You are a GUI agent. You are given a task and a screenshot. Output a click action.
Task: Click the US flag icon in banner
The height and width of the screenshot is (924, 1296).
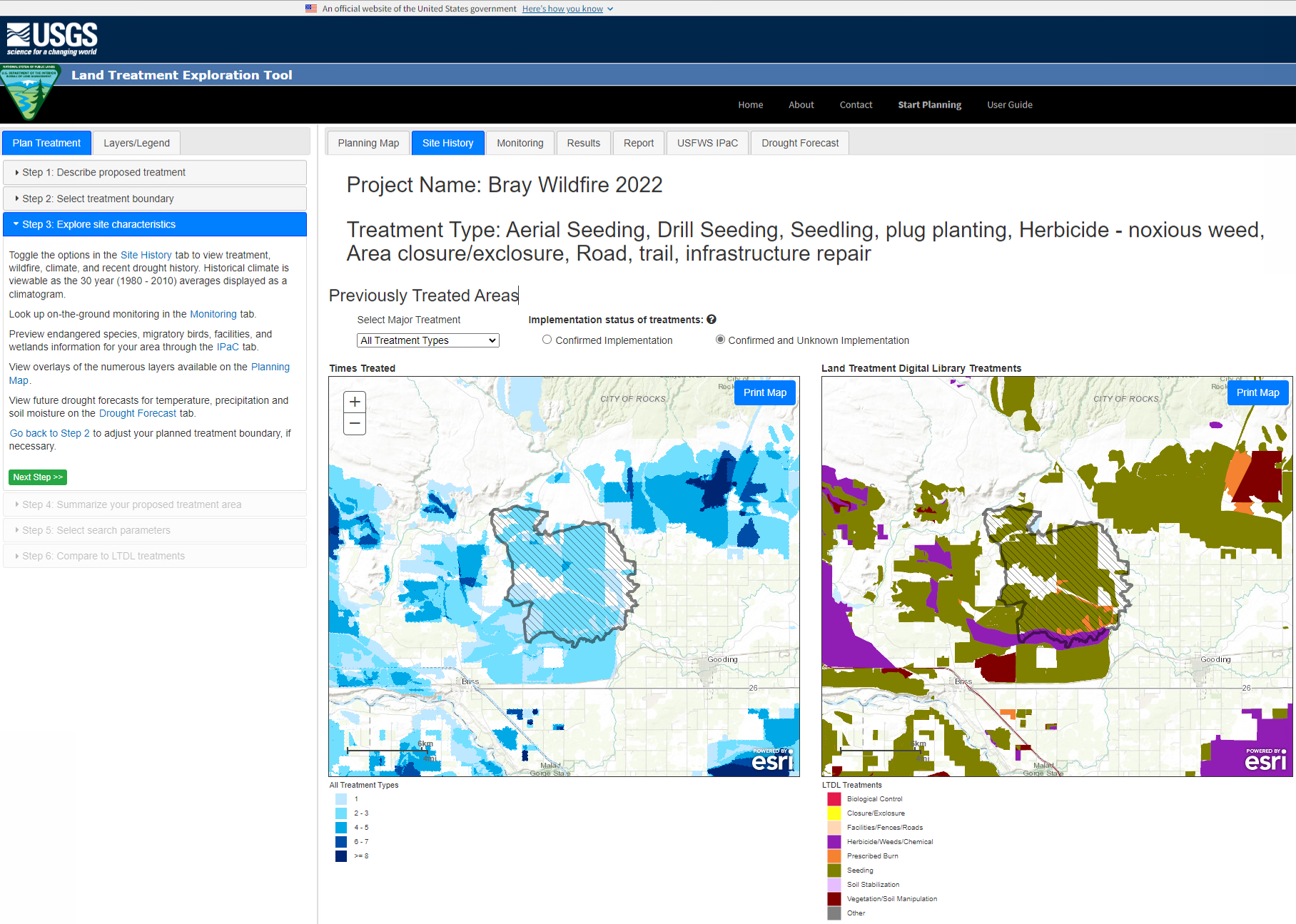coord(311,9)
